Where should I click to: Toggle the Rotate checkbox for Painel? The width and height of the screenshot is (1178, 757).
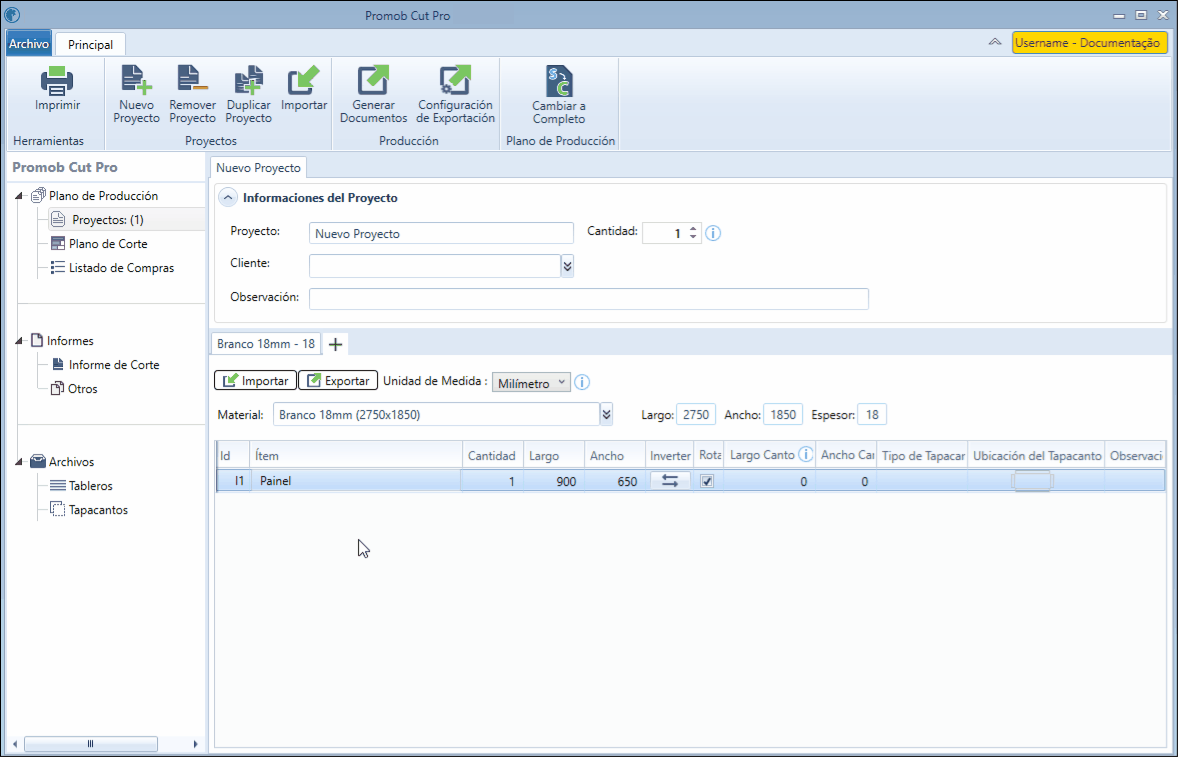click(706, 481)
